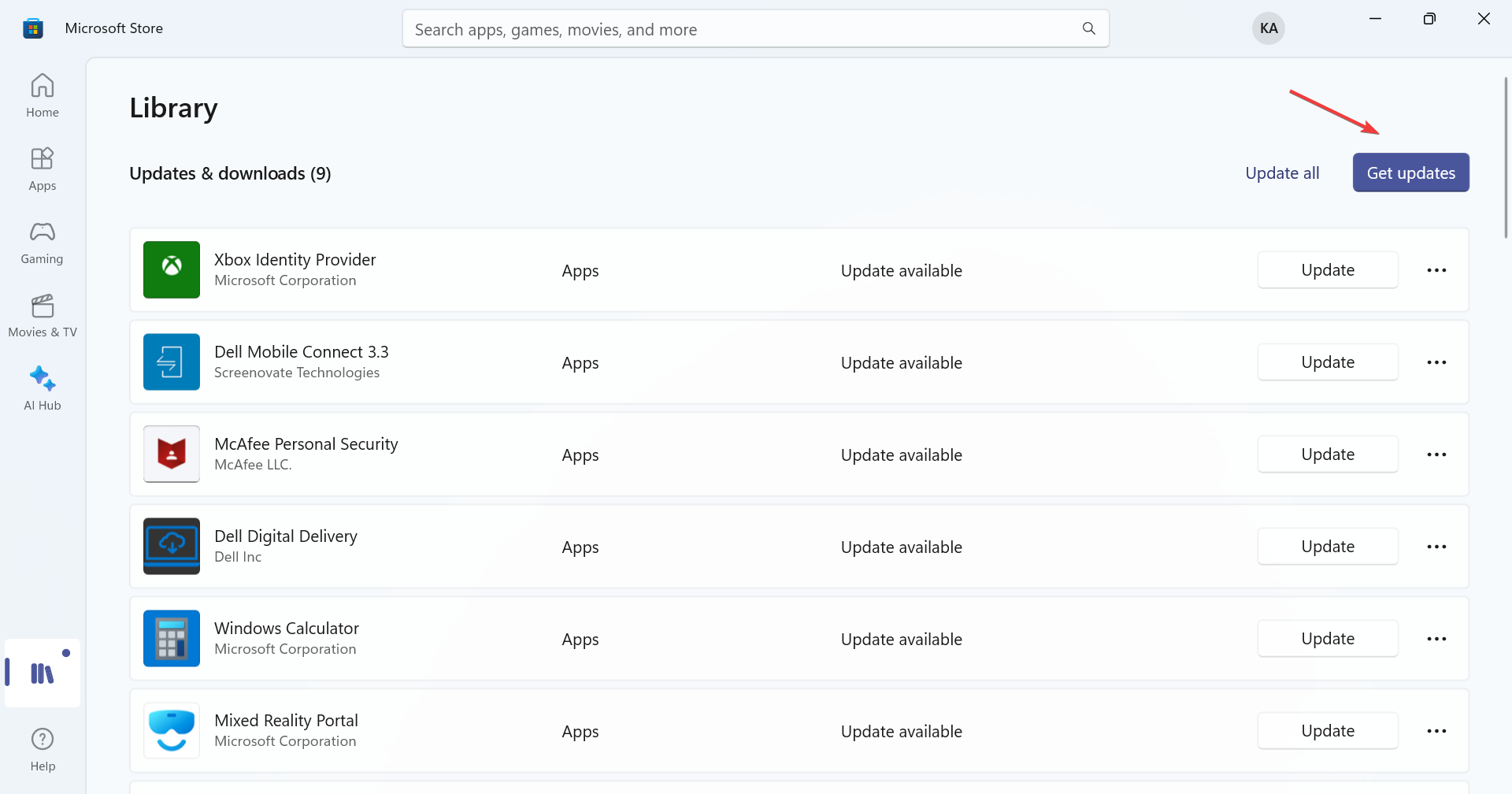This screenshot has width=1512, height=794.
Task: Select the Windows Calculator title
Action: tap(287, 628)
